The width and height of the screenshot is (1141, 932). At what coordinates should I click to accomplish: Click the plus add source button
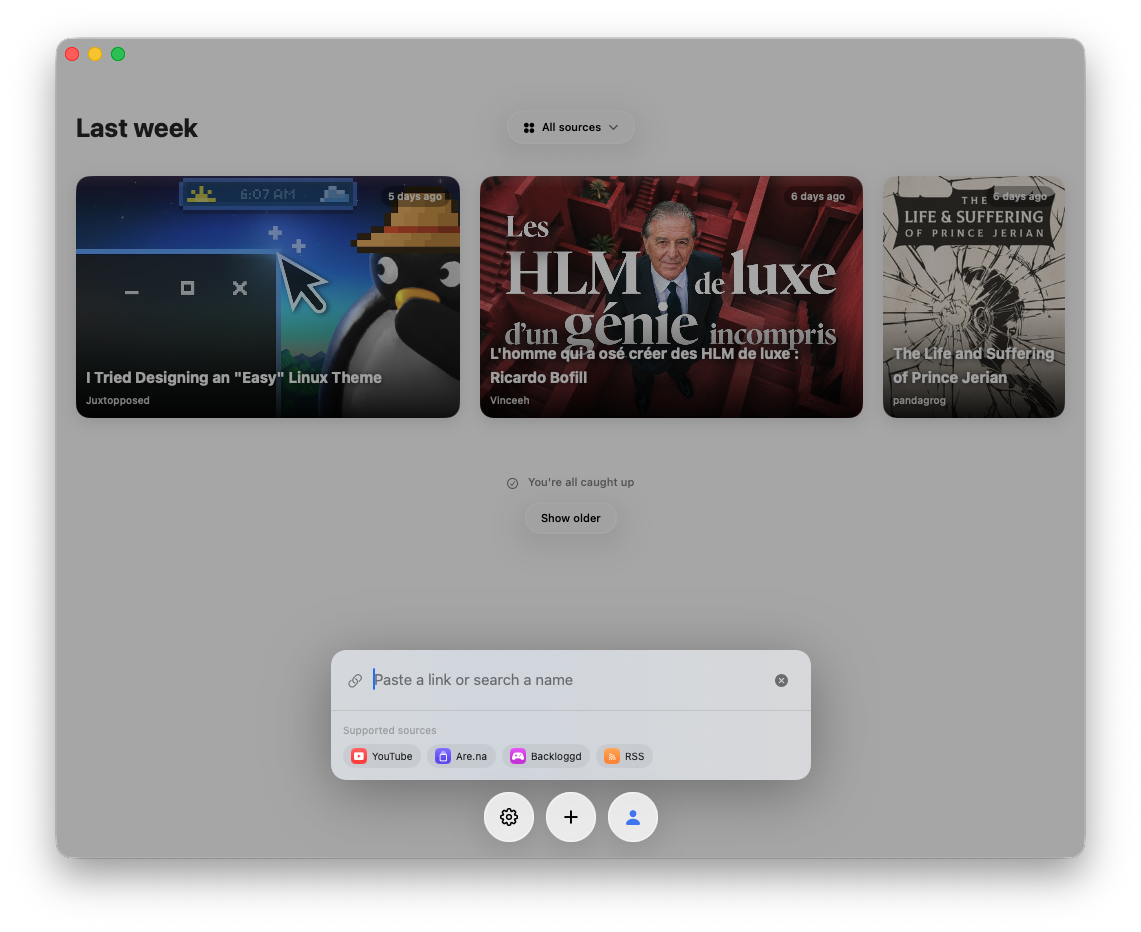tap(570, 817)
